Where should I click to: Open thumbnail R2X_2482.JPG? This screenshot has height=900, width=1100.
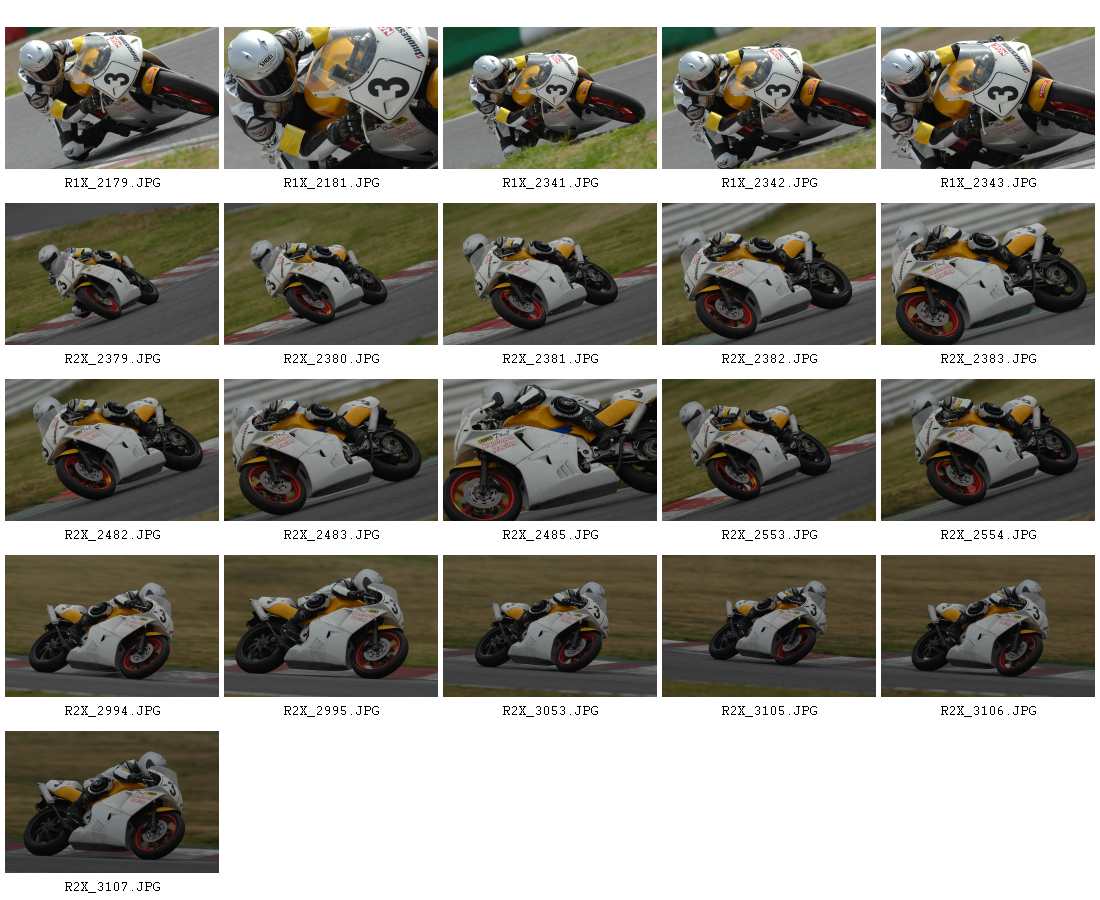point(112,450)
